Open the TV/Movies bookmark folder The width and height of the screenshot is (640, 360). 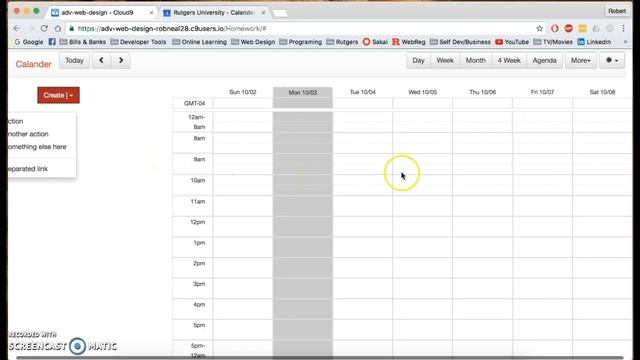(553, 42)
